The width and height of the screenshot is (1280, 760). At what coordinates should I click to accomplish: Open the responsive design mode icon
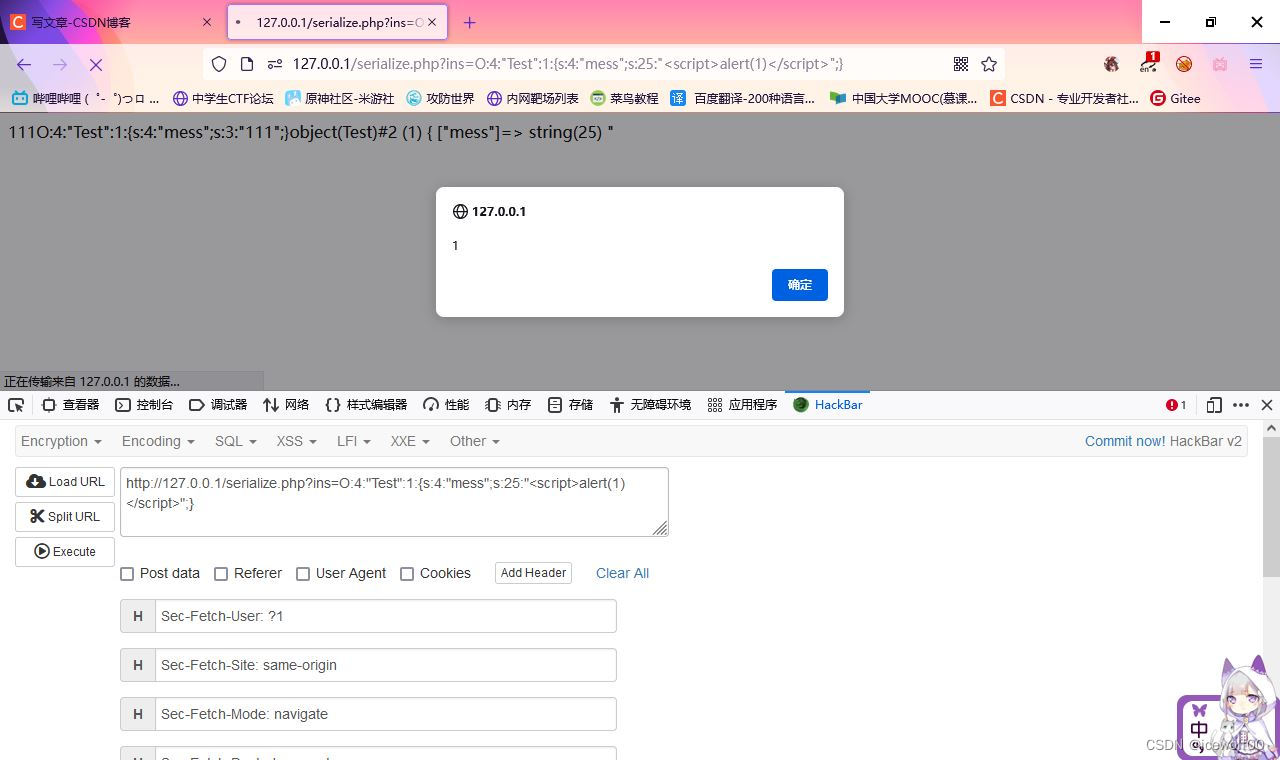click(x=1214, y=405)
